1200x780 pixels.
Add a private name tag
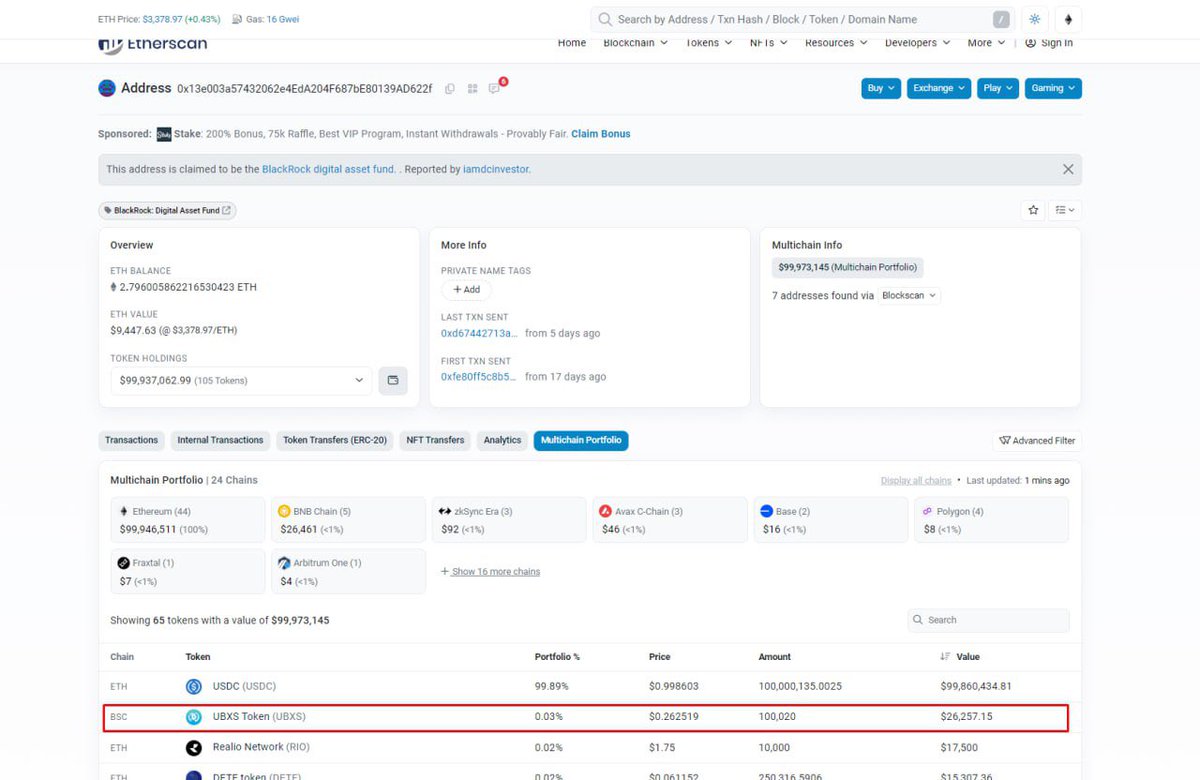click(466, 289)
